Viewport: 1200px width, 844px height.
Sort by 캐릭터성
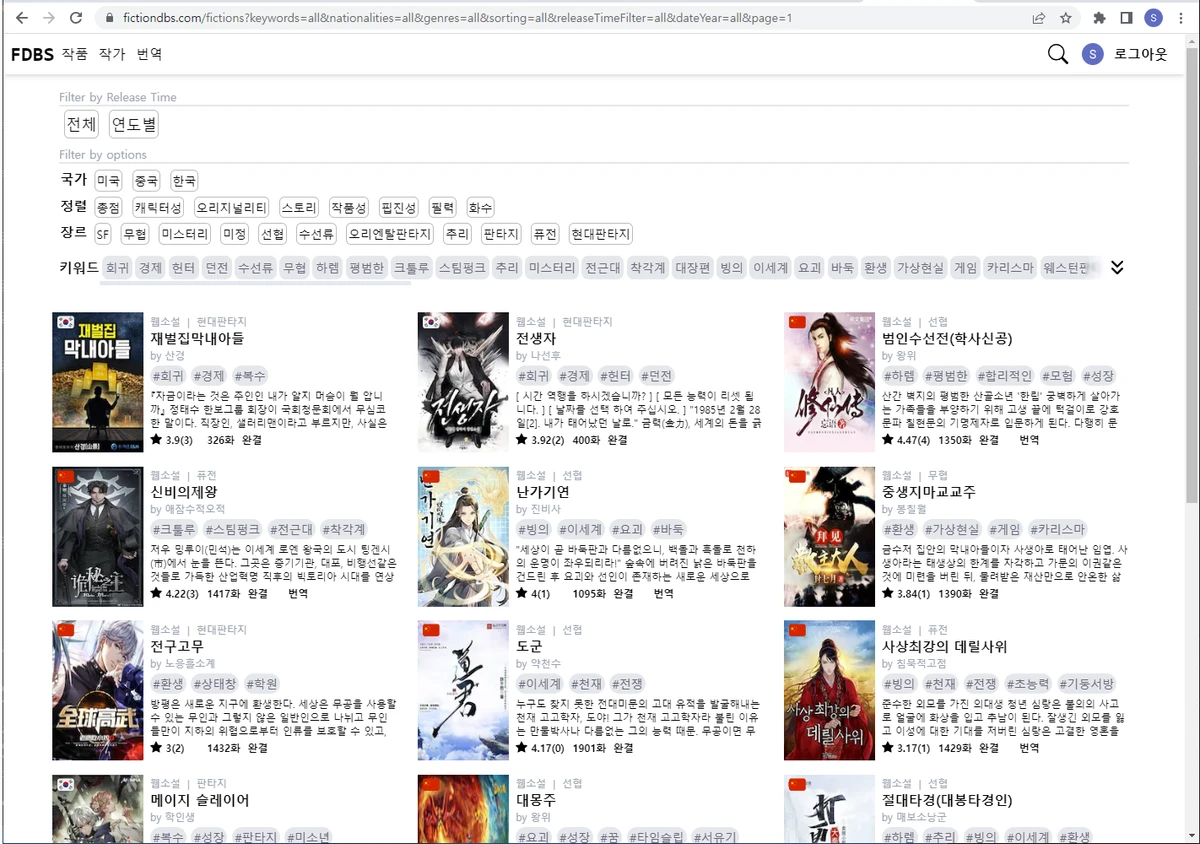(158, 208)
